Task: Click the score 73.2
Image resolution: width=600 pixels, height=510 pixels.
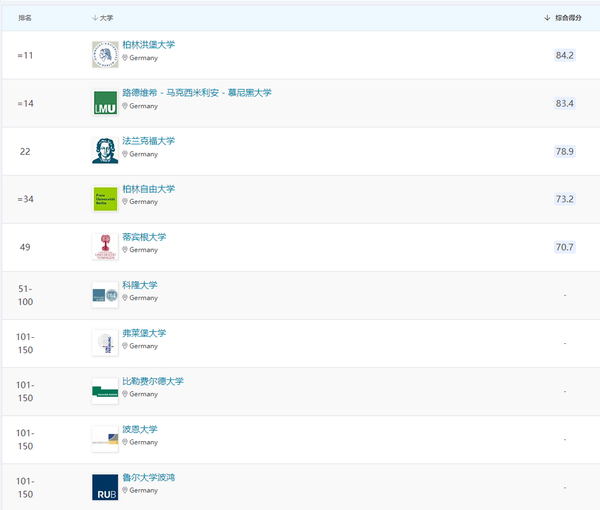Action: coord(565,199)
